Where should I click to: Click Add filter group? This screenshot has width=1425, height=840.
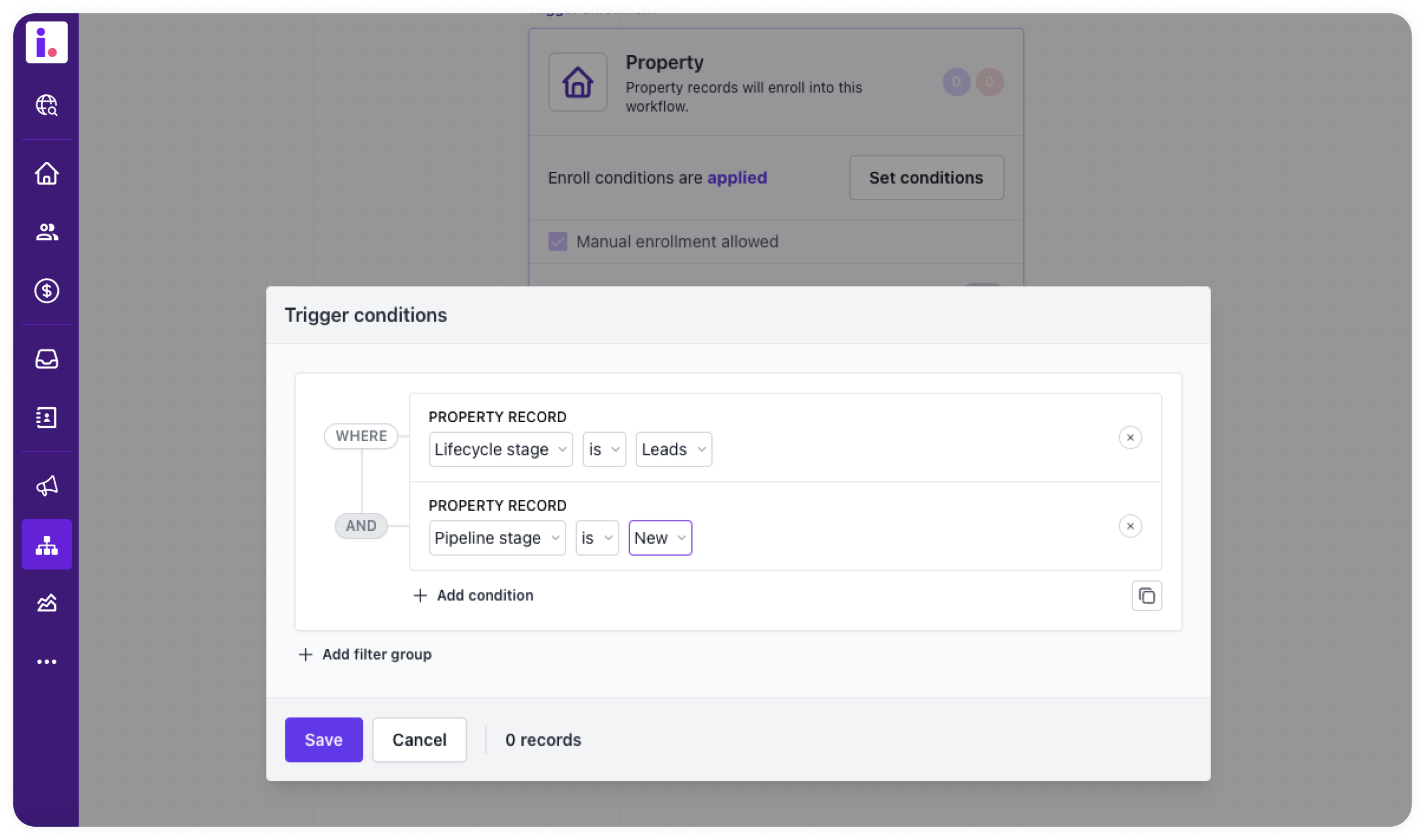(x=365, y=654)
